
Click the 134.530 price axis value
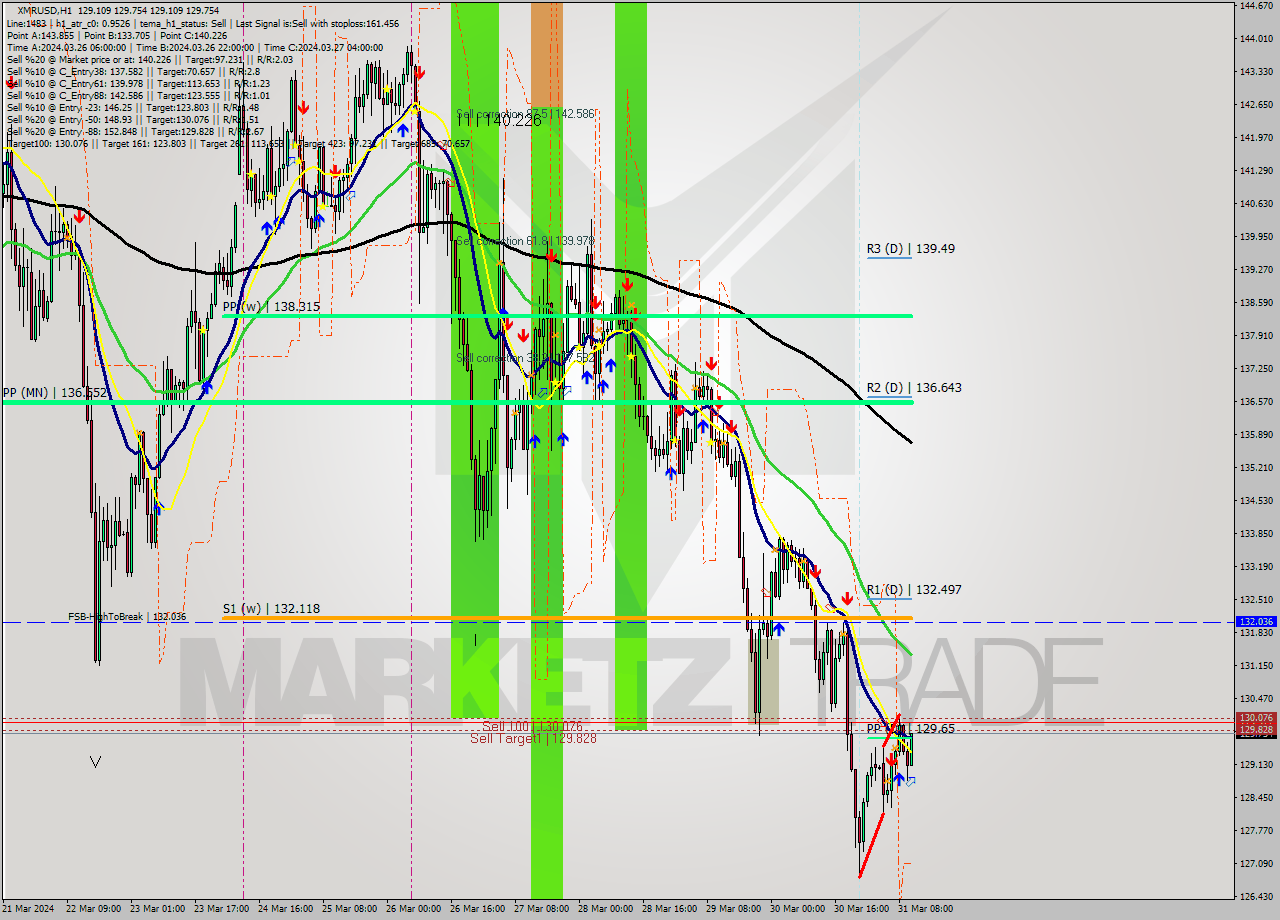pyautogui.click(x=1256, y=501)
